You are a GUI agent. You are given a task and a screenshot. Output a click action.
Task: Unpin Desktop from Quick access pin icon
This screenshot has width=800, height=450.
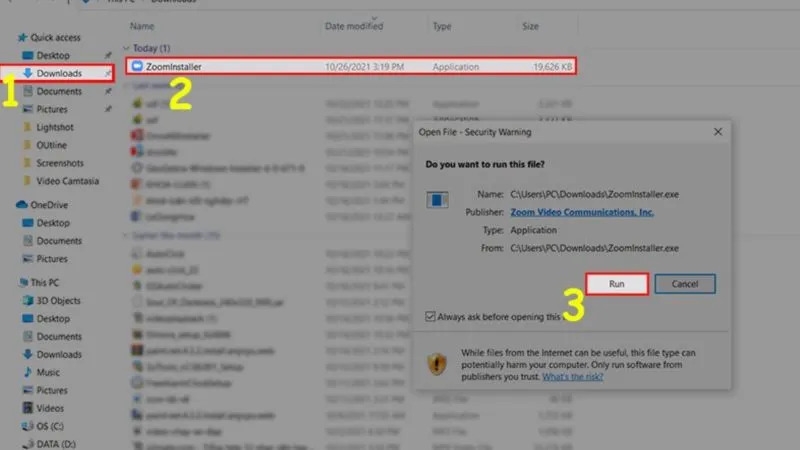[108, 55]
